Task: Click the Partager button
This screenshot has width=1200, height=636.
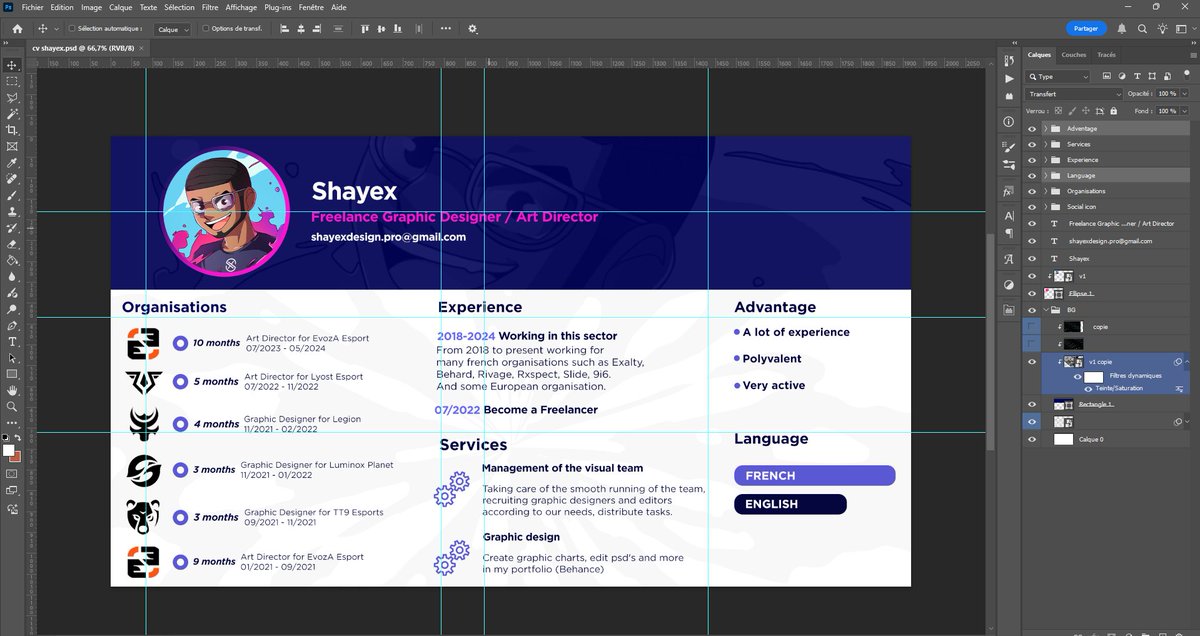Action: (x=1087, y=29)
